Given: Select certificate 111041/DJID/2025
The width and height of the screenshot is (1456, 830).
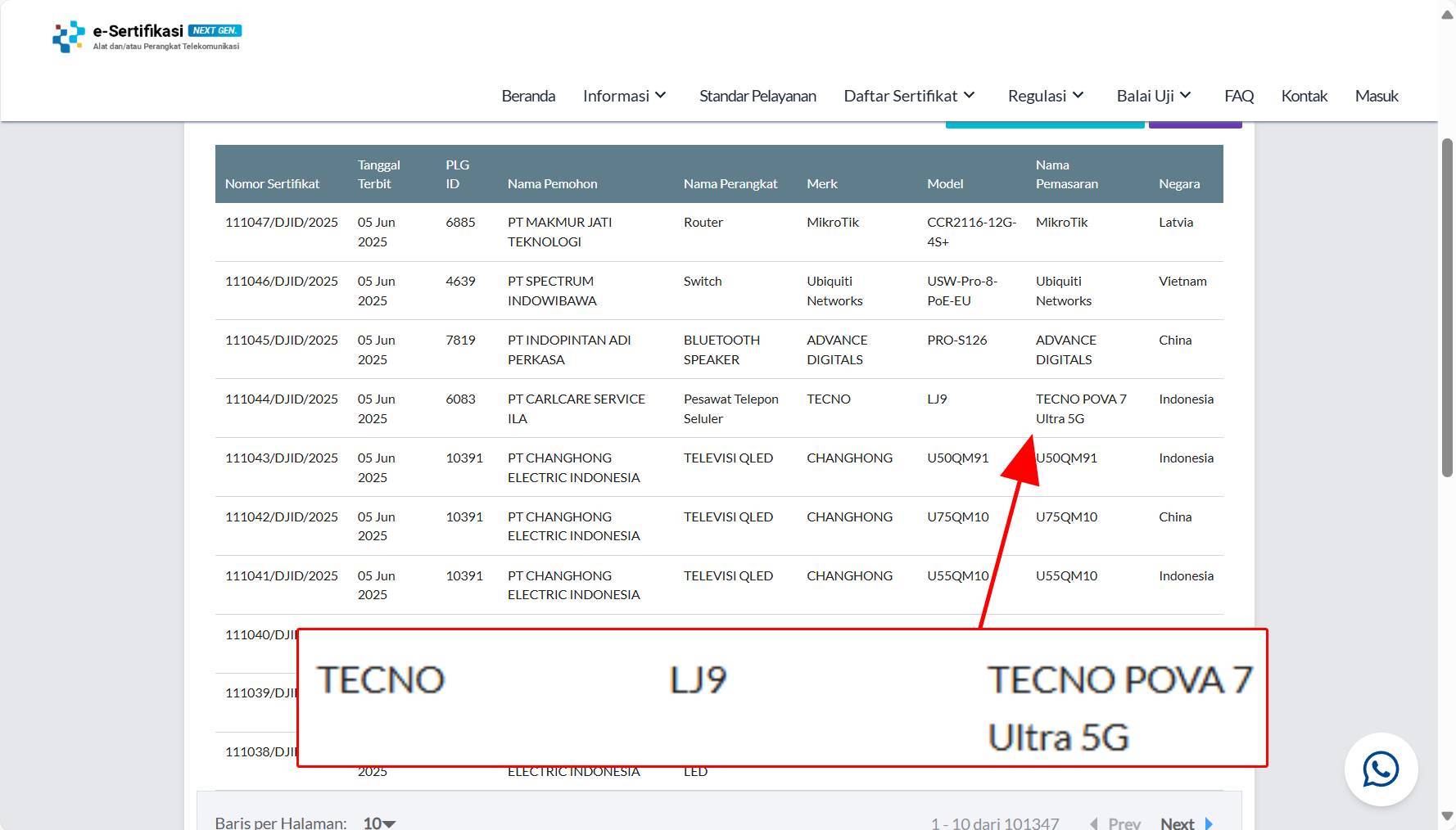Looking at the screenshot, I should (x=281, y=575).
